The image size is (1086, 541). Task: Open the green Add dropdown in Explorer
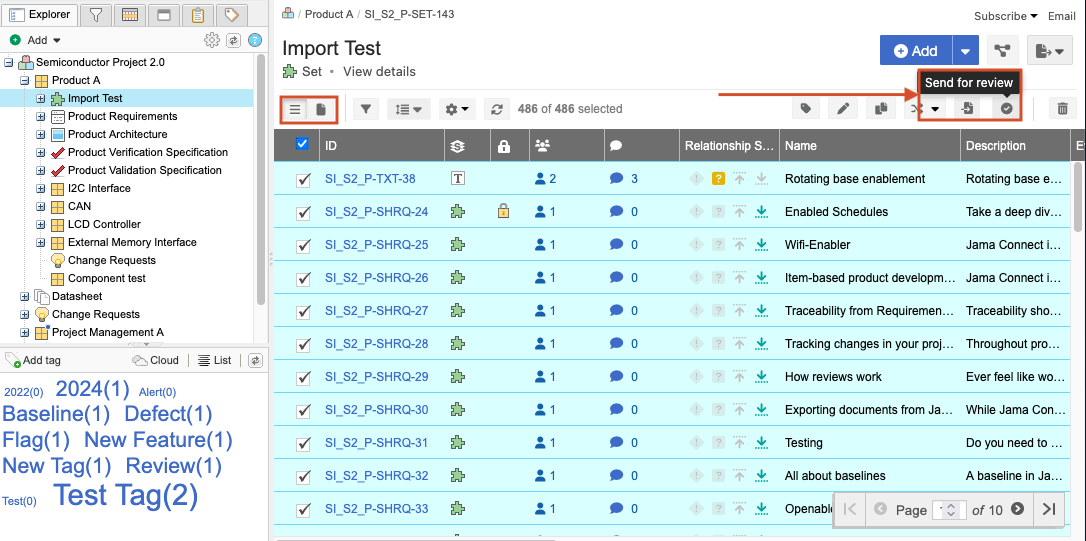tap(35, 40)
